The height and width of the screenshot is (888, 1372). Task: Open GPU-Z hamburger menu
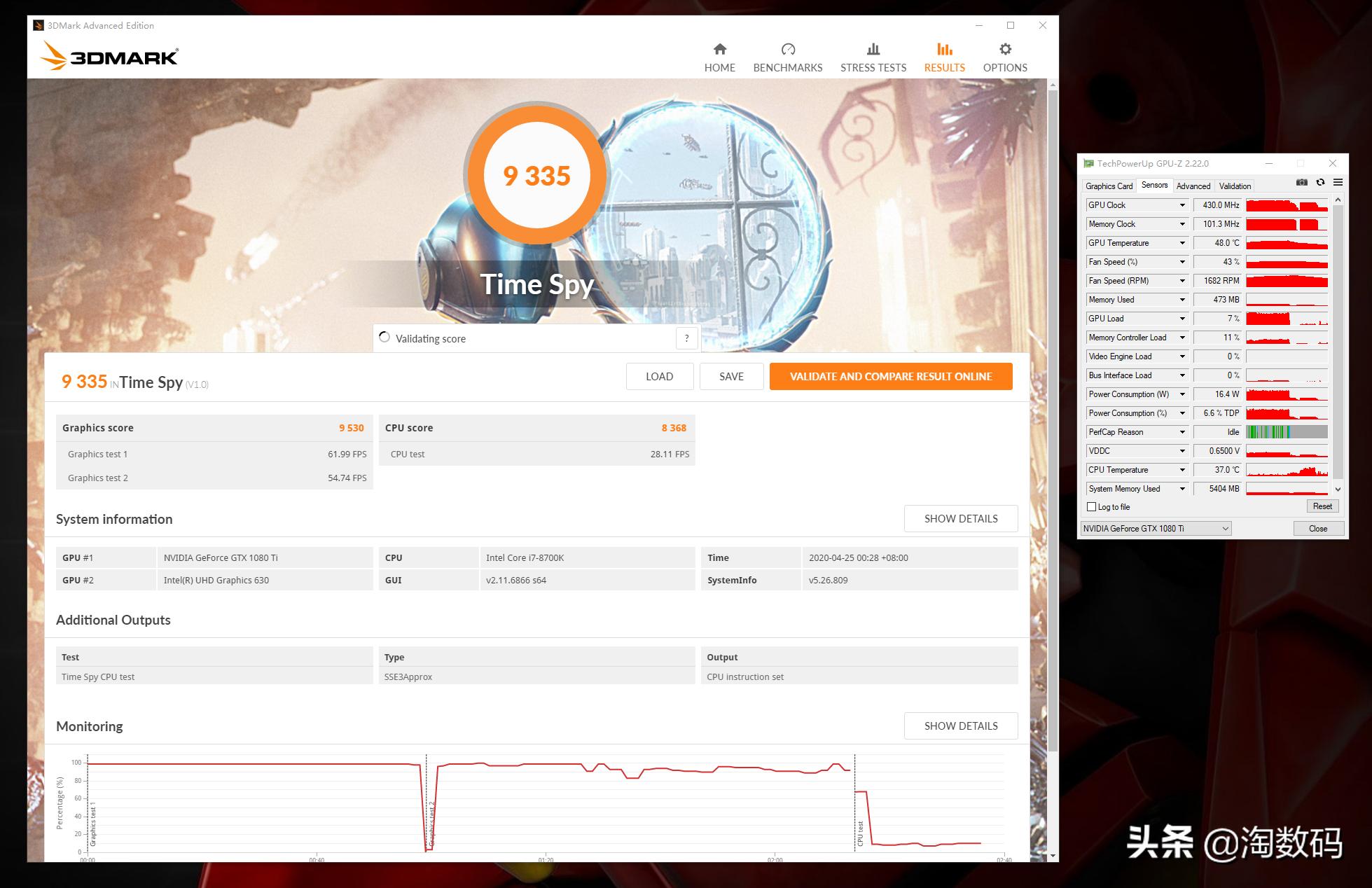pyautogui.click(x=1338, y=182)
